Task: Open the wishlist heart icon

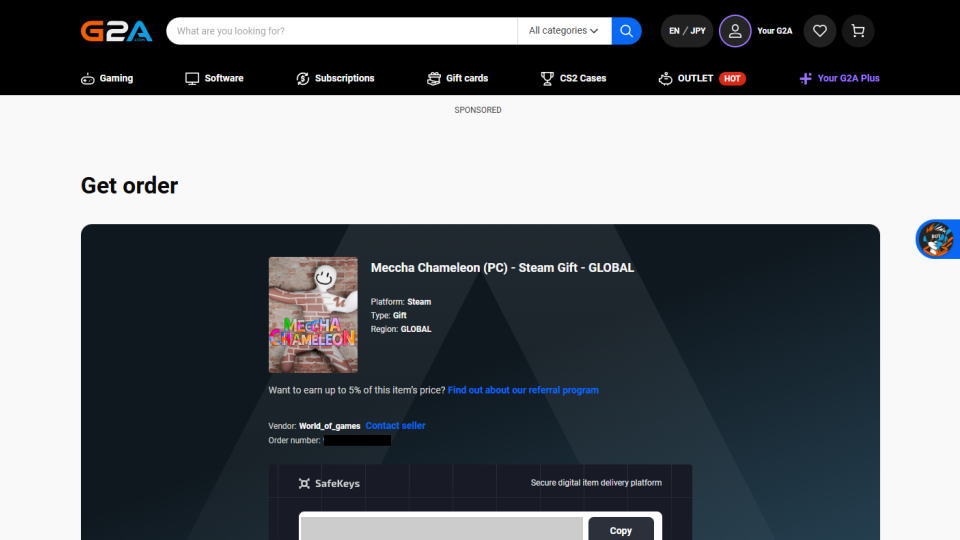Action: point(820,31)
